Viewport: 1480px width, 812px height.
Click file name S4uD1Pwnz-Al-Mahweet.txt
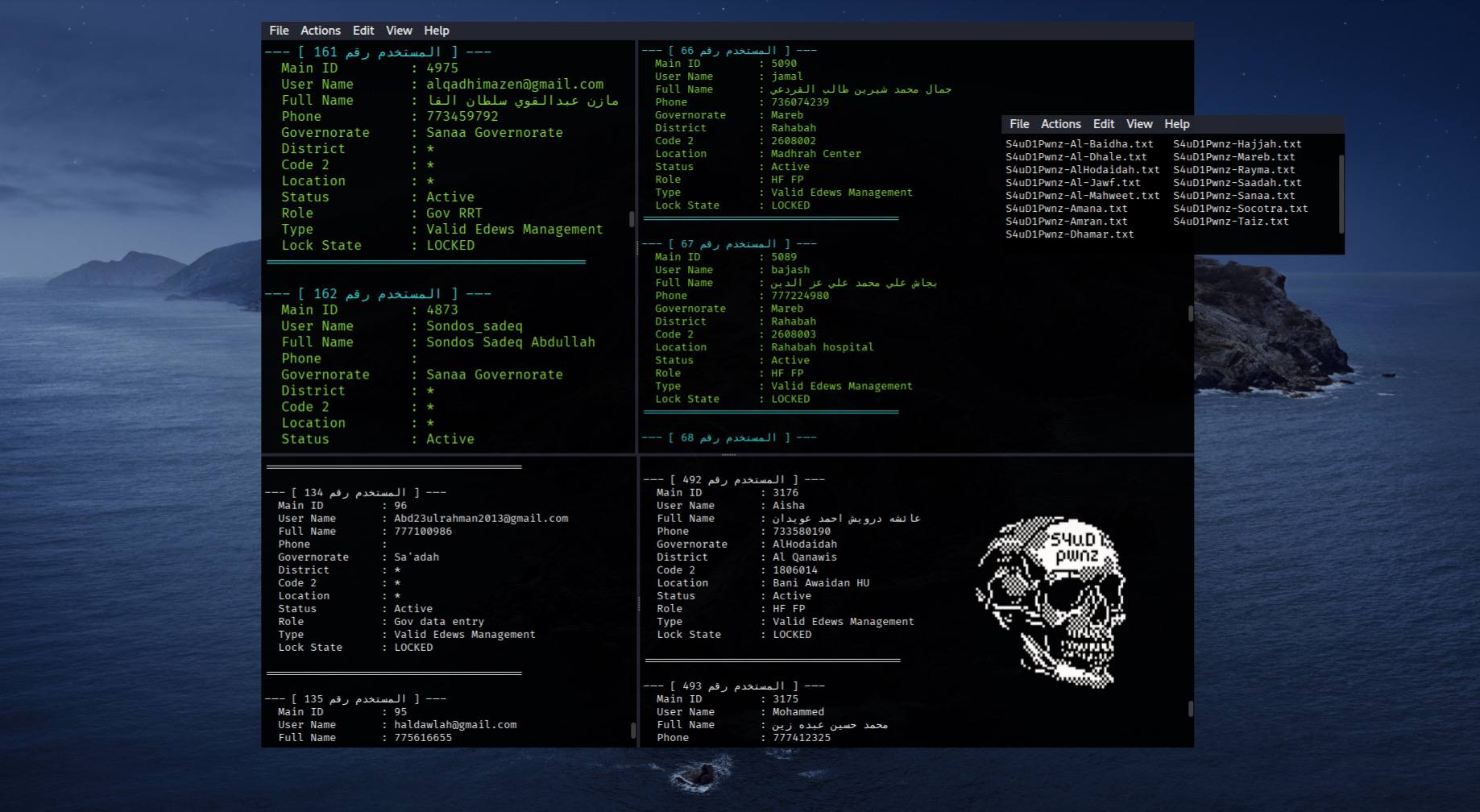pos(1083,196)
